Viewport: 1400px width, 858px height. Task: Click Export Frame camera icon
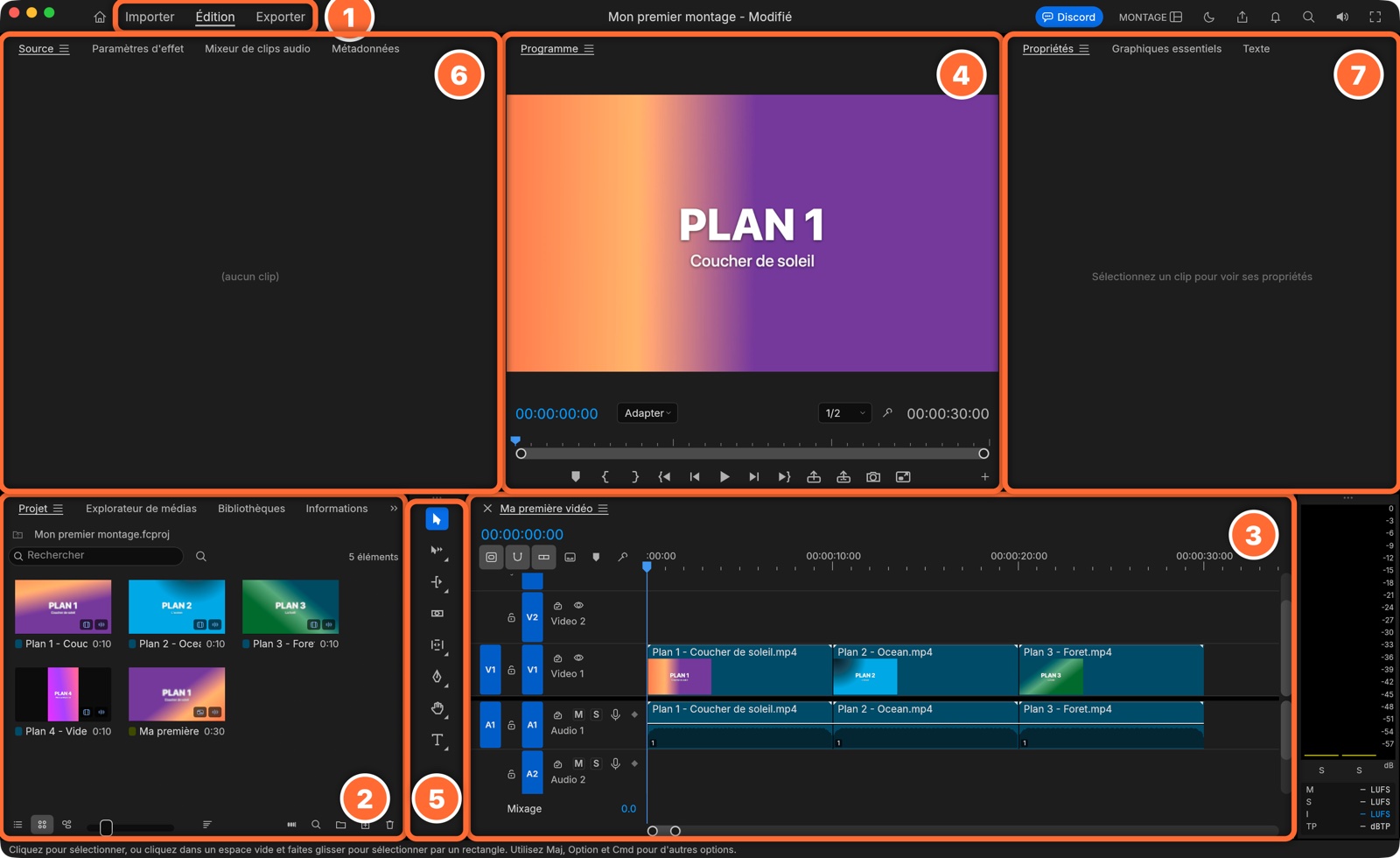point(873,477)
